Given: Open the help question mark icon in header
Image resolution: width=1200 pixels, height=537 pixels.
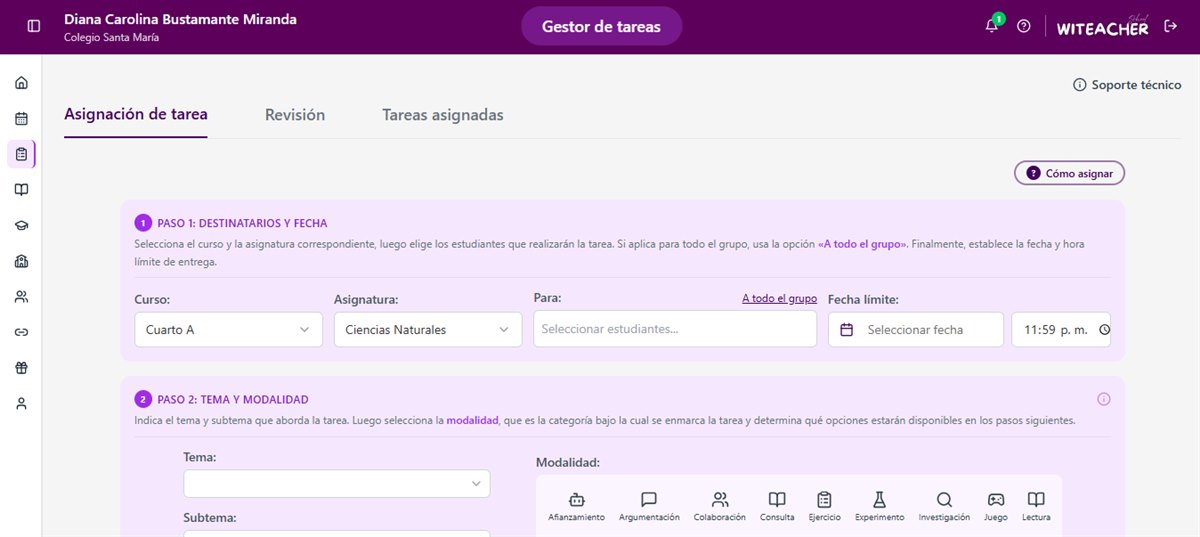Looking at the screenshot, I should pos(1023,26).
